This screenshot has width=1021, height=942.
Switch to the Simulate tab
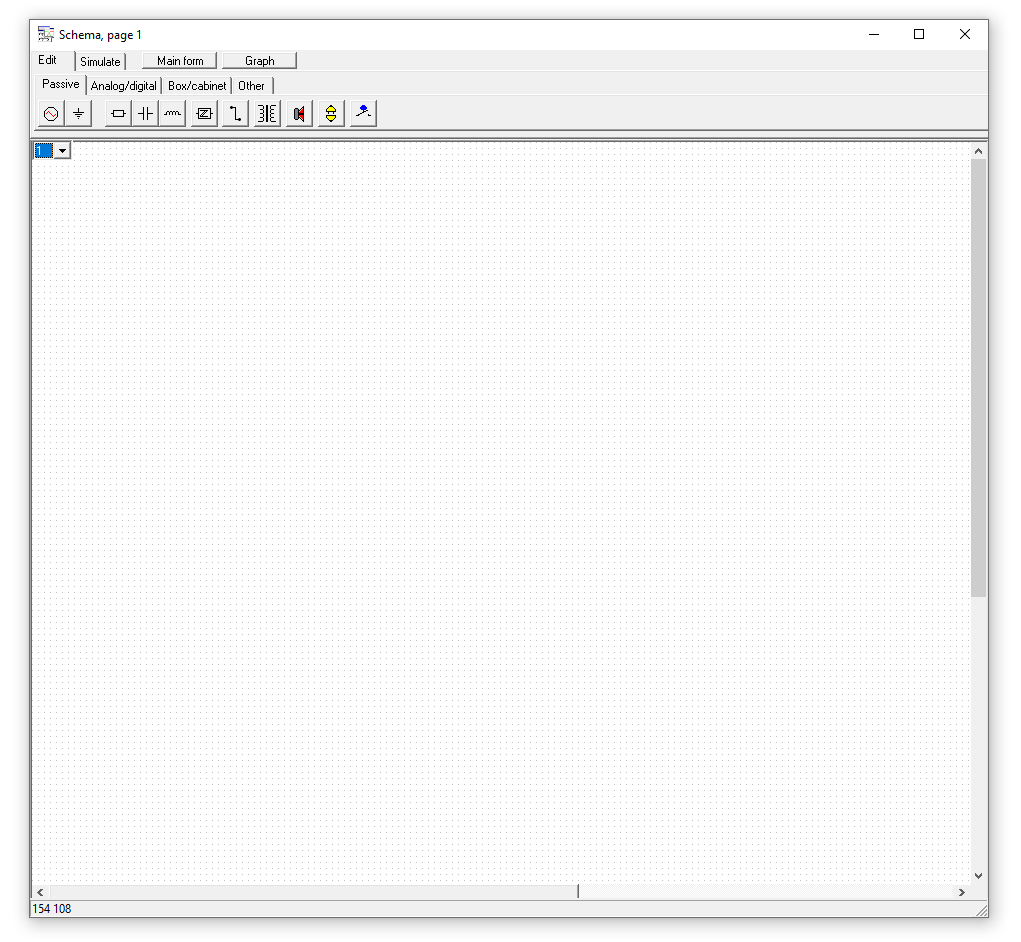pyautogui.click(x=100, y=62)
